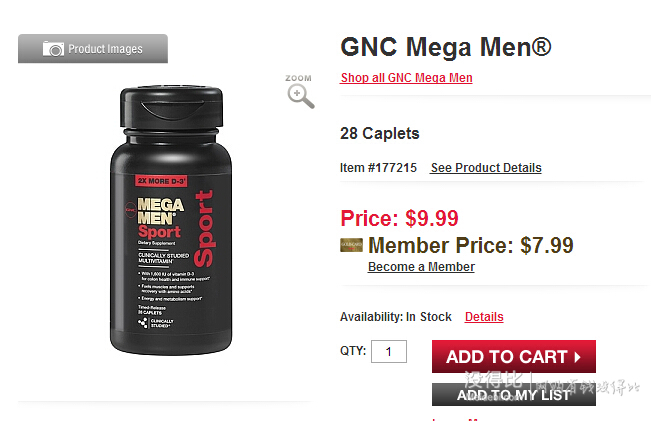Follow the Become a Member link
The width and height of the screenshot is (651, 421).
(x=421, y=267)
